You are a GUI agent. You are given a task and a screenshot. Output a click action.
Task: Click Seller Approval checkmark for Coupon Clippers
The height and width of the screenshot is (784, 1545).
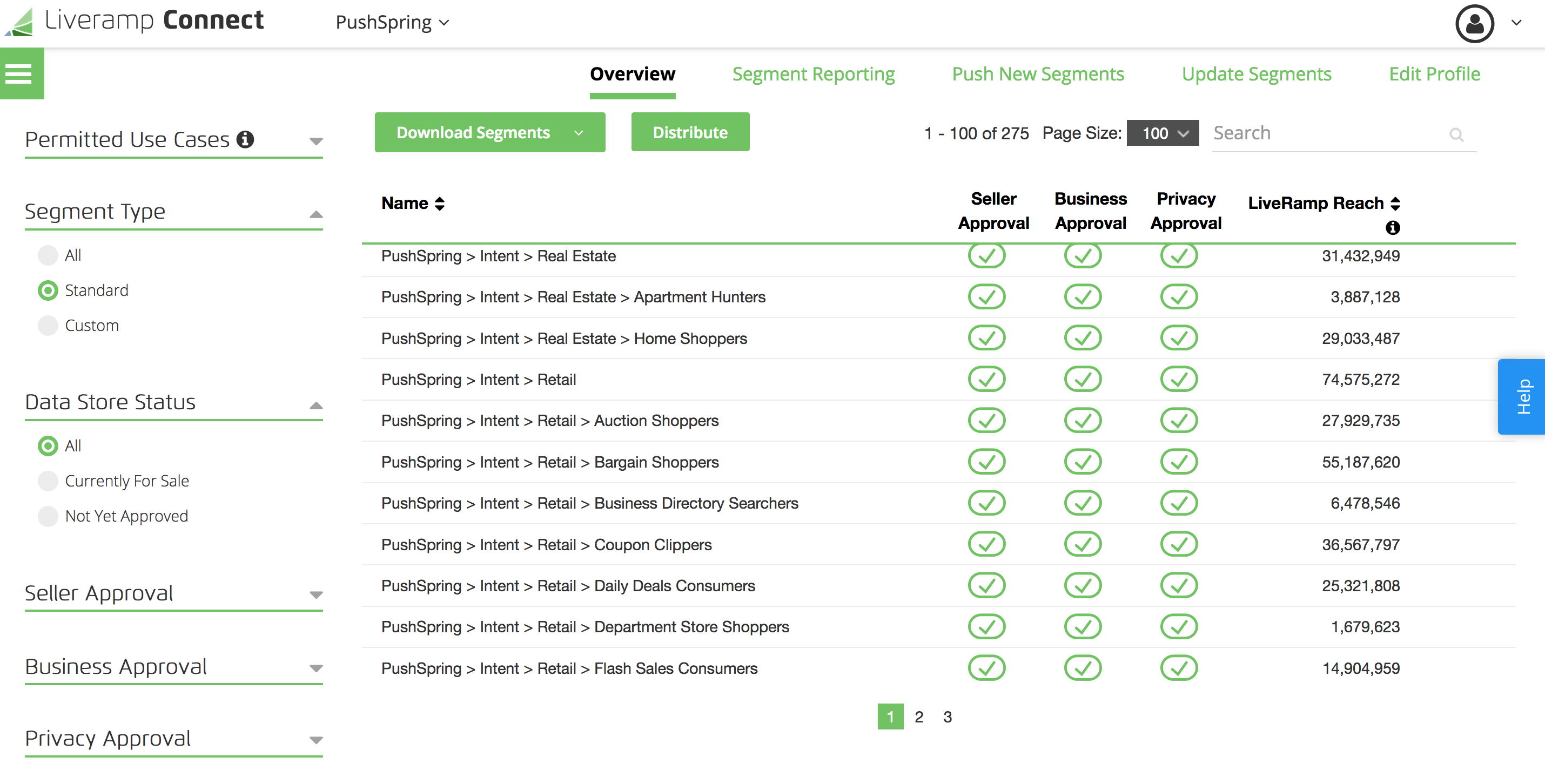986,544
